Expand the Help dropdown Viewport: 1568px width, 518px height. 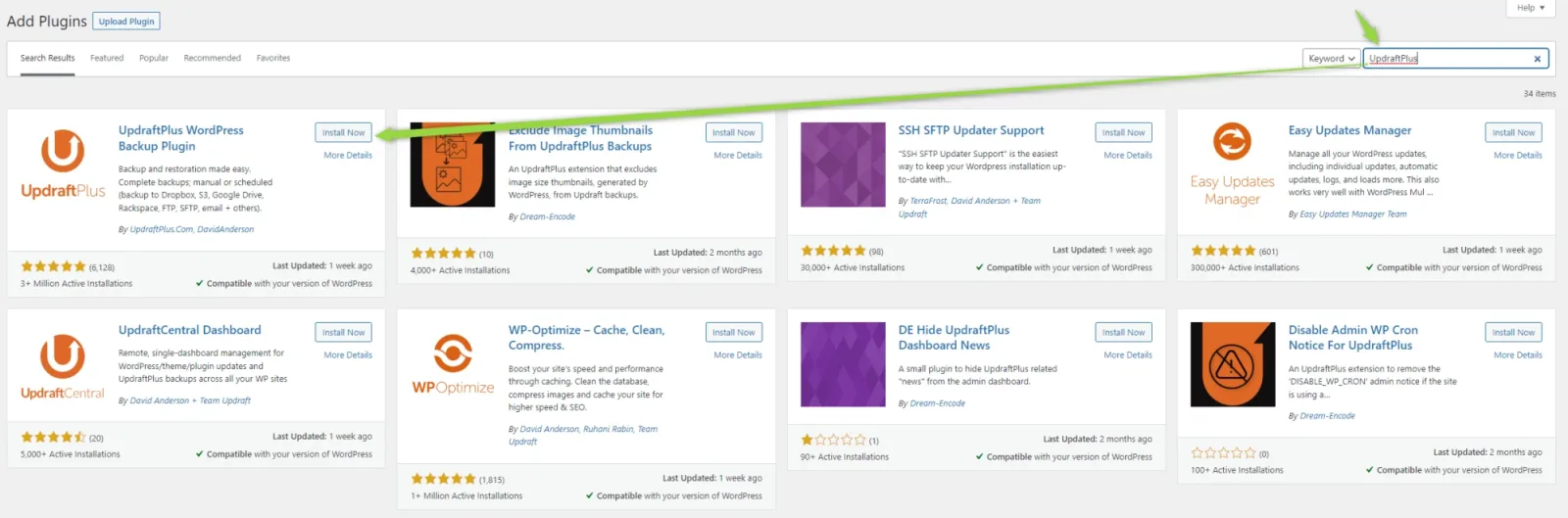pyautogui.click(x=1531, y=8)
